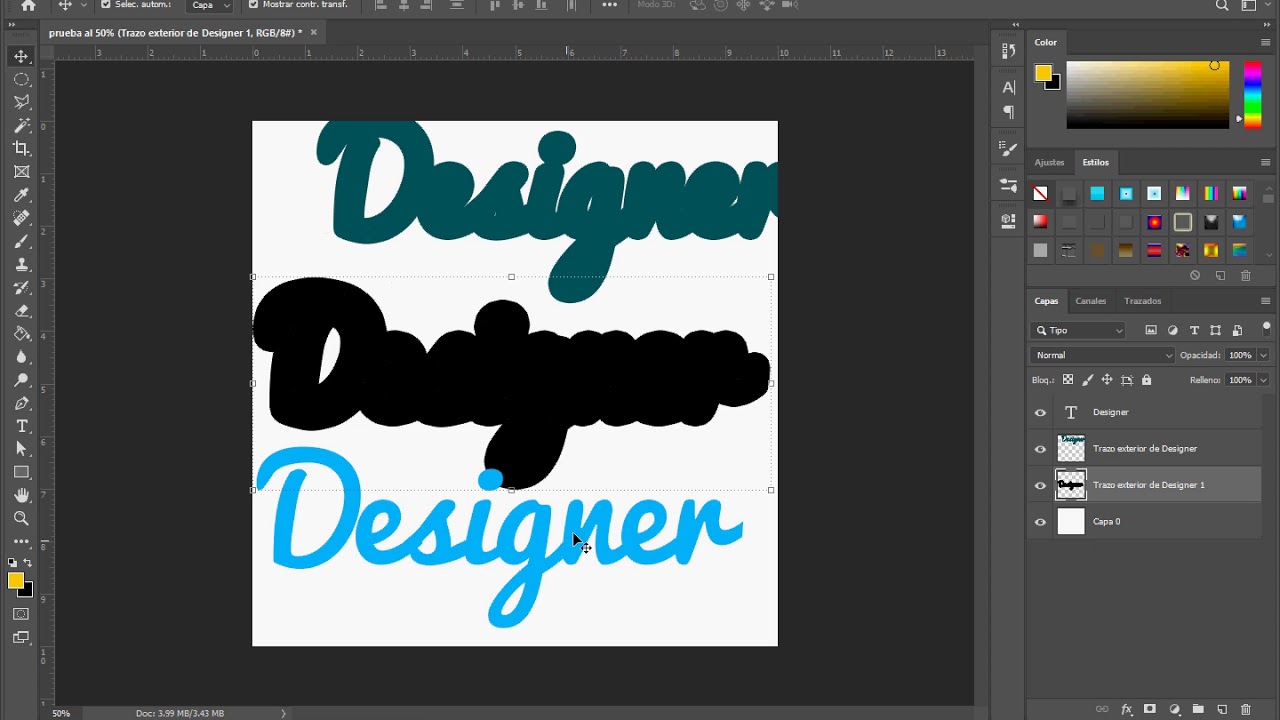Select the Zoom tool

coord(21,518)
